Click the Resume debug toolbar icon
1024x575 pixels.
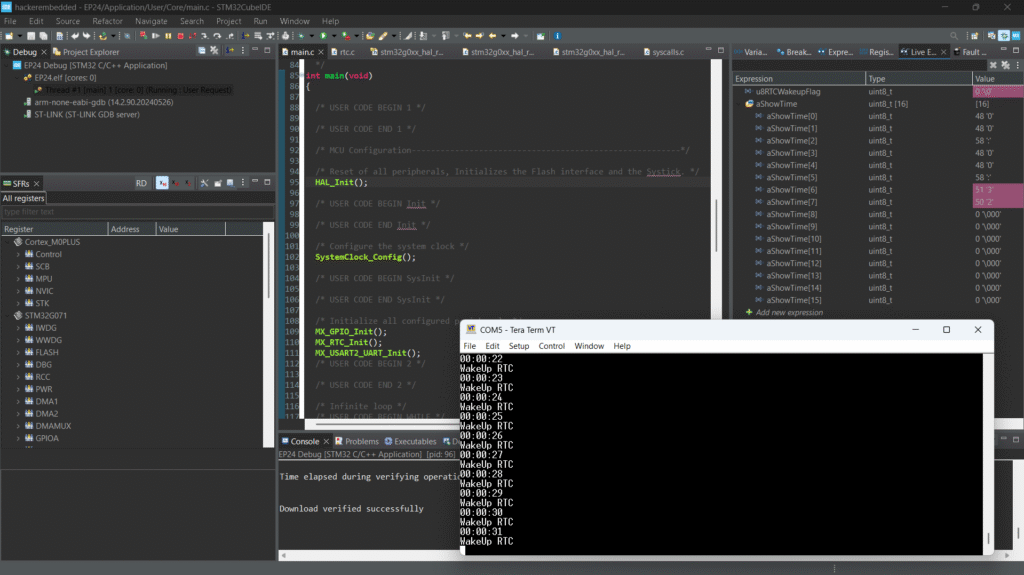point(155,36)
